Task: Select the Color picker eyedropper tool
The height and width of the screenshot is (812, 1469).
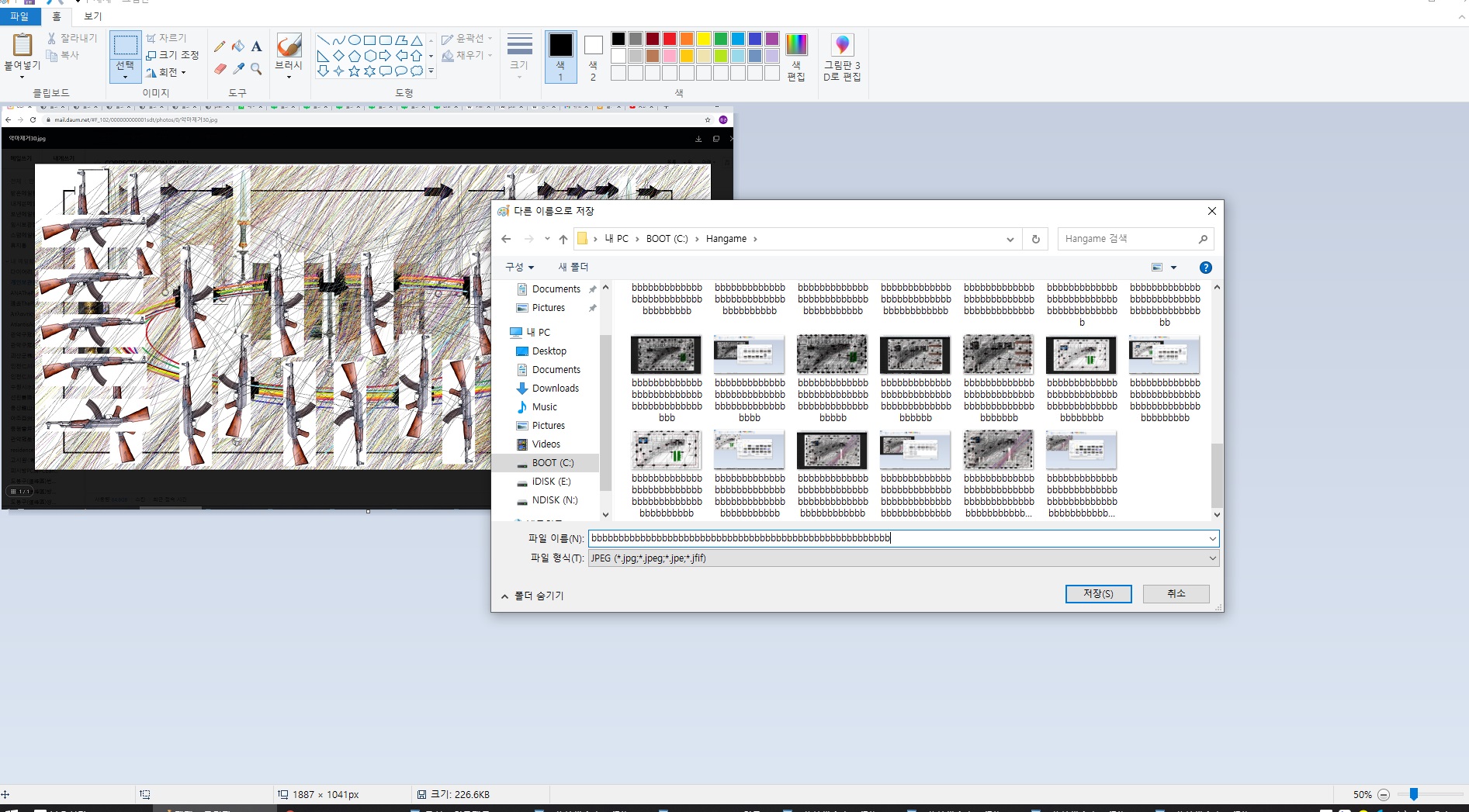Action: click(x=238, y=69)
